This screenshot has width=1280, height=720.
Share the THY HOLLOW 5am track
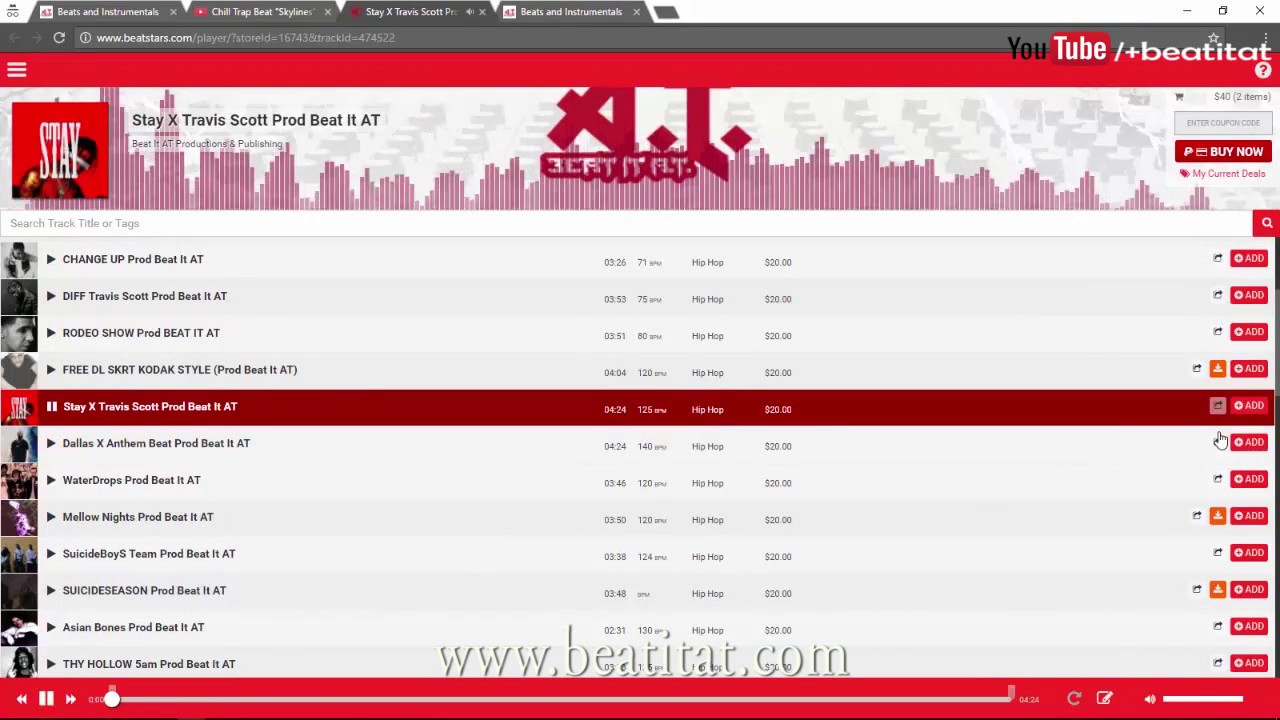(1217, 663)
